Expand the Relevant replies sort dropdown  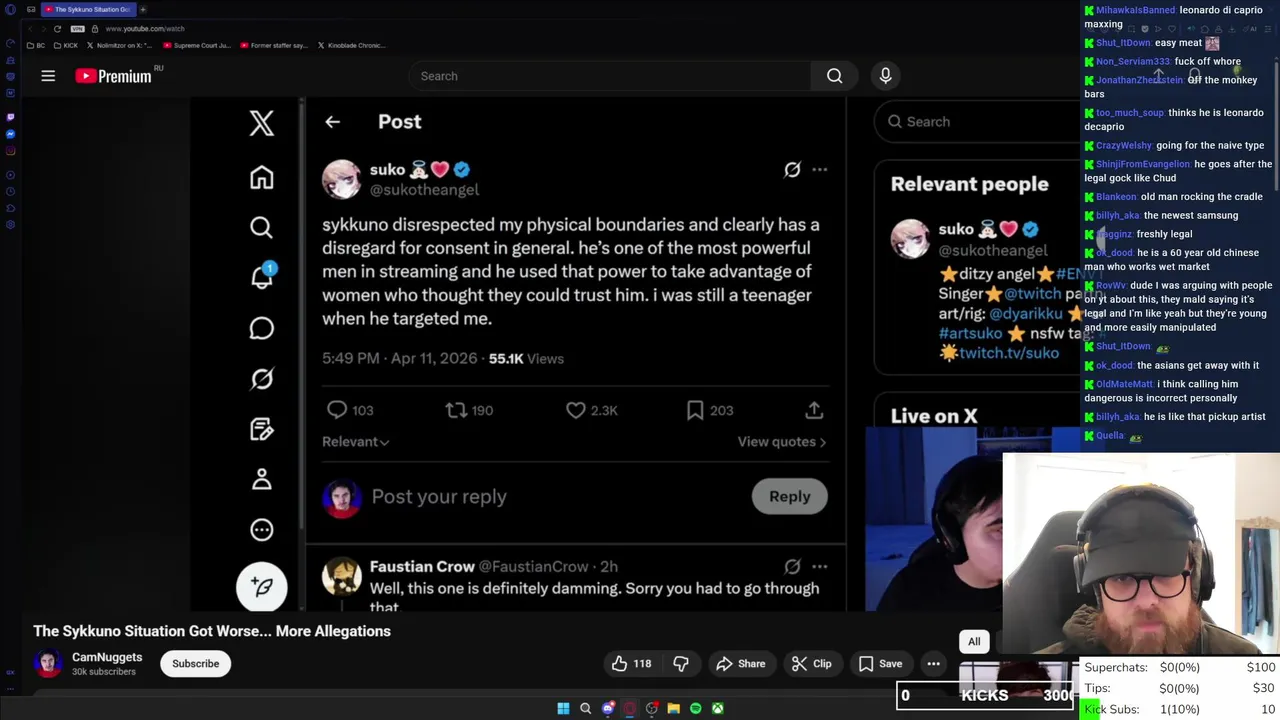pyautogui.click(x=356, y=442)
